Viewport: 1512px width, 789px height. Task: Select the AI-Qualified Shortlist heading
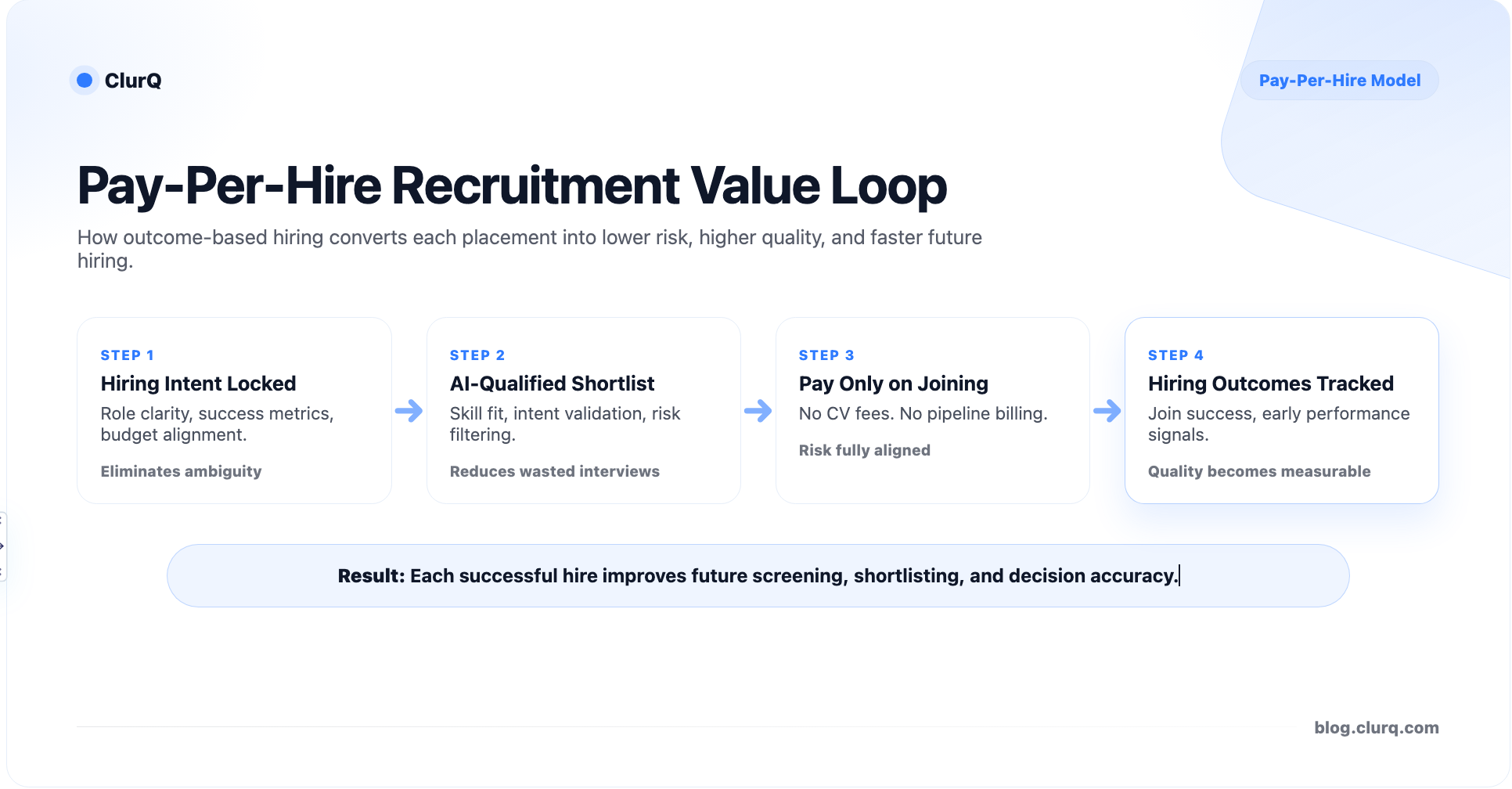pyautogui.click(x=552, y=384)
